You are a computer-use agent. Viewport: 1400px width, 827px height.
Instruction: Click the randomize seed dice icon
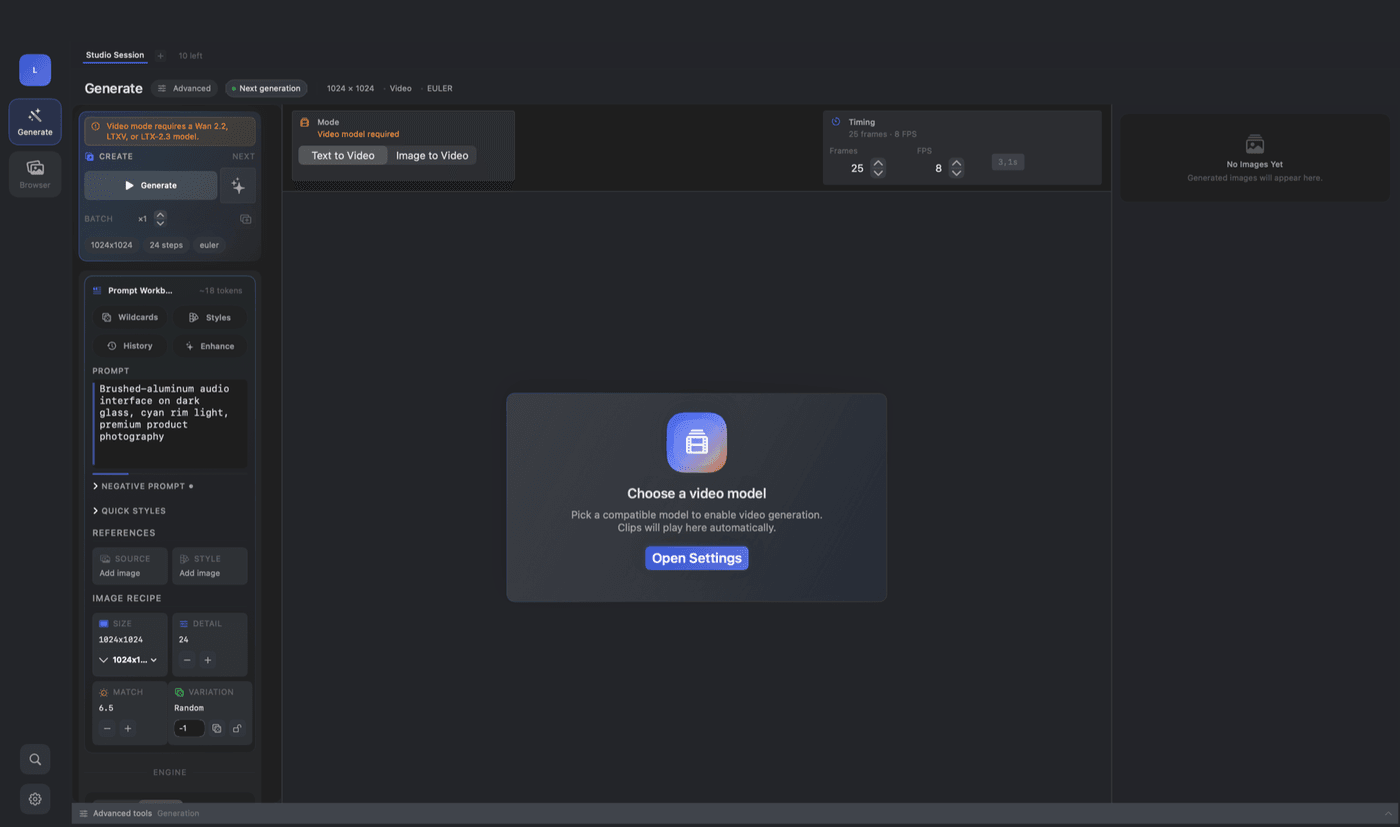click(x=216, y=729)
